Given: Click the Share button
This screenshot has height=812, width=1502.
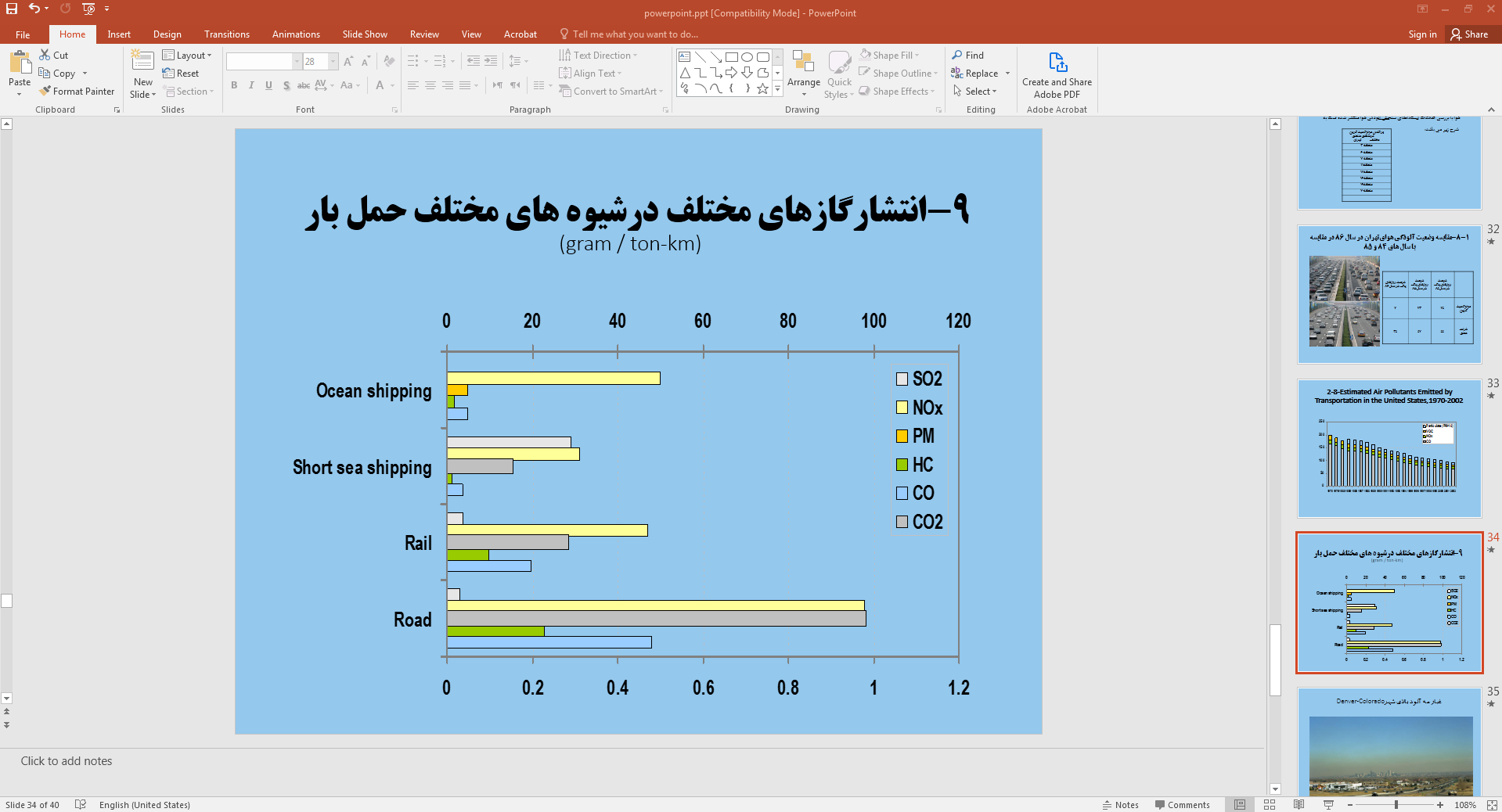Looking at the screenshot, I should [x=1469, y=34].
